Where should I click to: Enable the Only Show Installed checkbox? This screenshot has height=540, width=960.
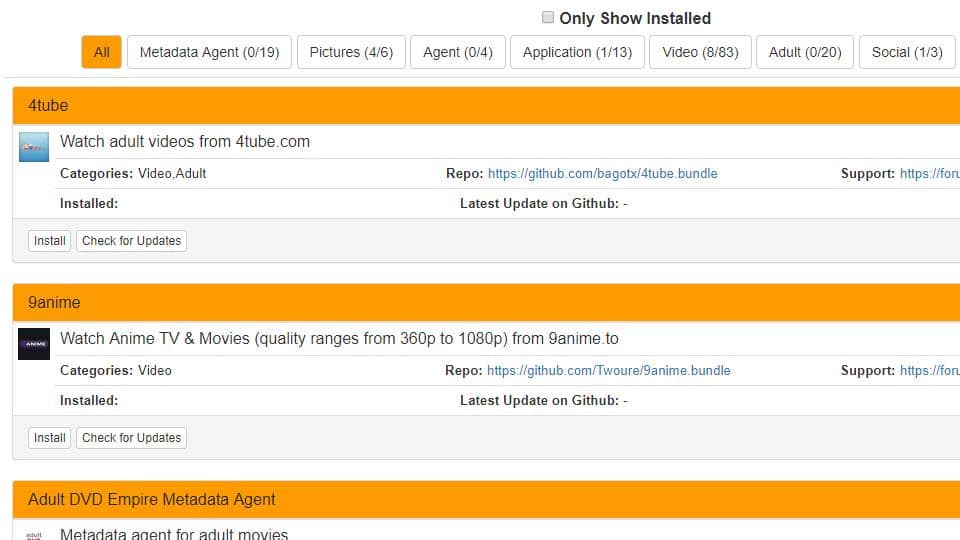547,17
